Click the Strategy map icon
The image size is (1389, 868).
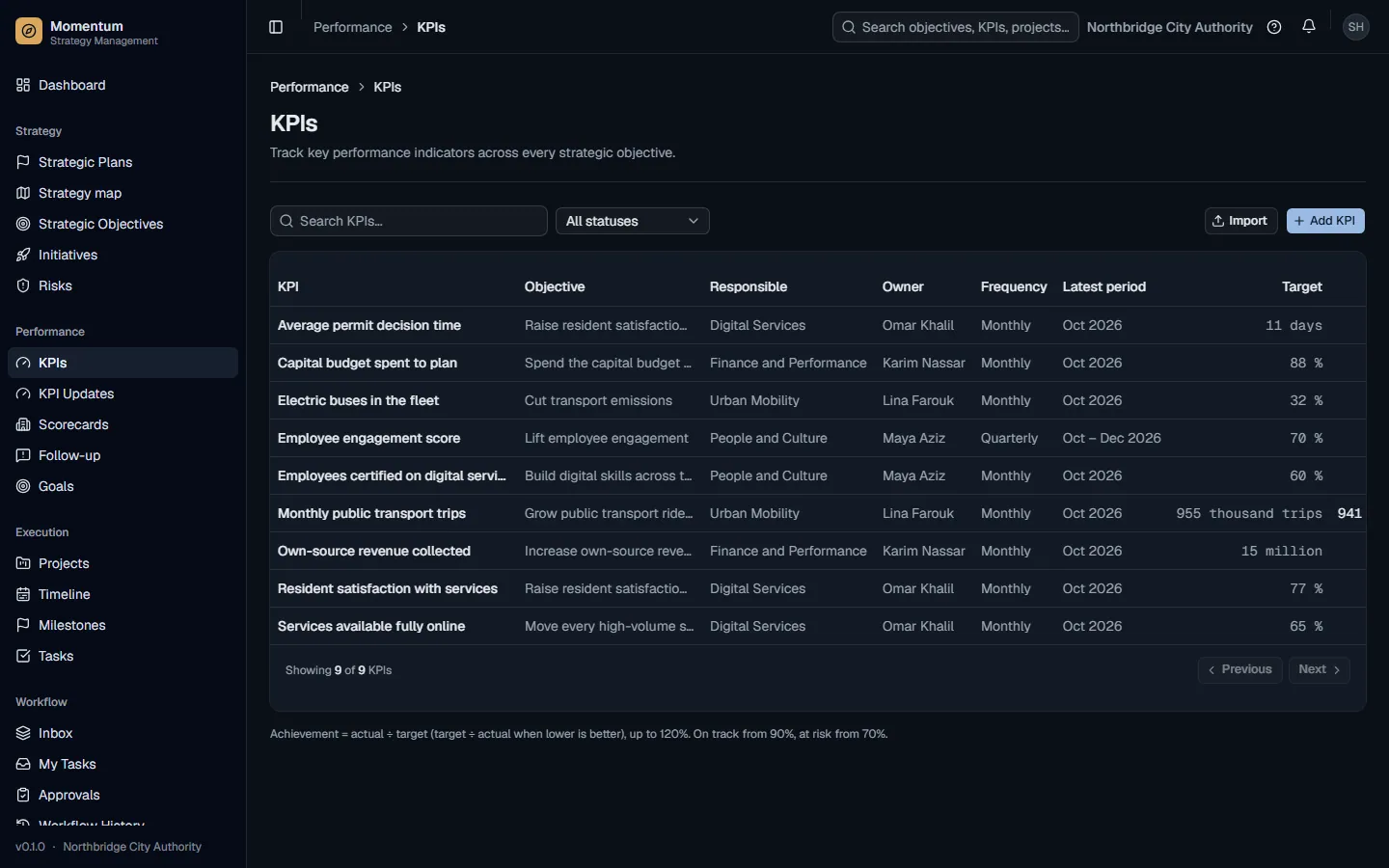23,193
